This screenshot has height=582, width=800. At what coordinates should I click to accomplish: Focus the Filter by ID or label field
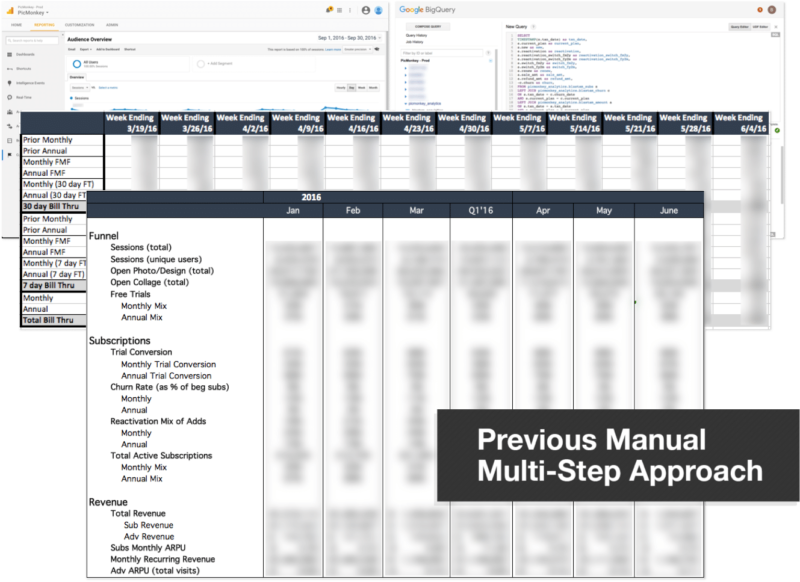click(x=441, y=53)
